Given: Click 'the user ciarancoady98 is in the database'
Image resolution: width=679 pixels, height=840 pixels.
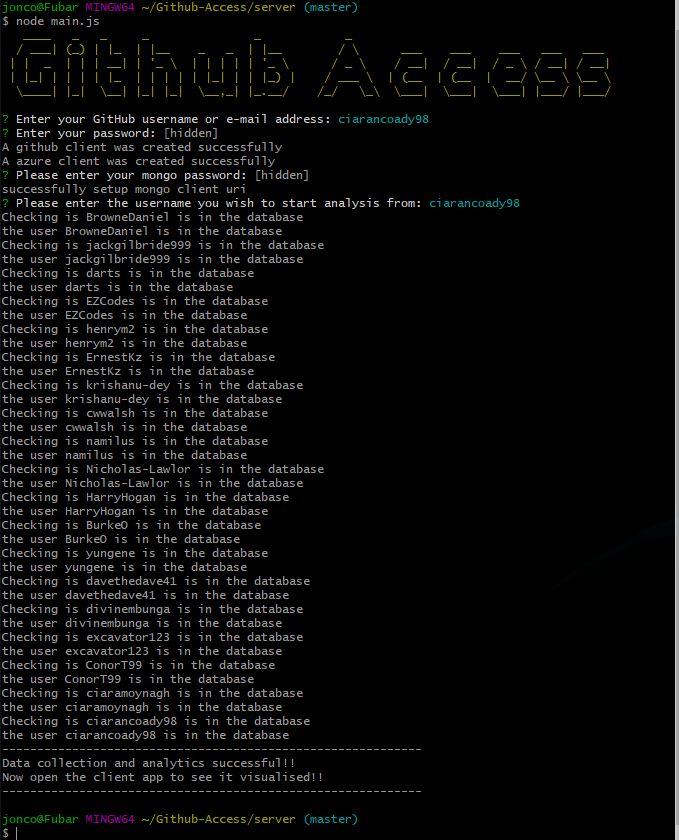Looking at the screenshot, I should point(145,735).
